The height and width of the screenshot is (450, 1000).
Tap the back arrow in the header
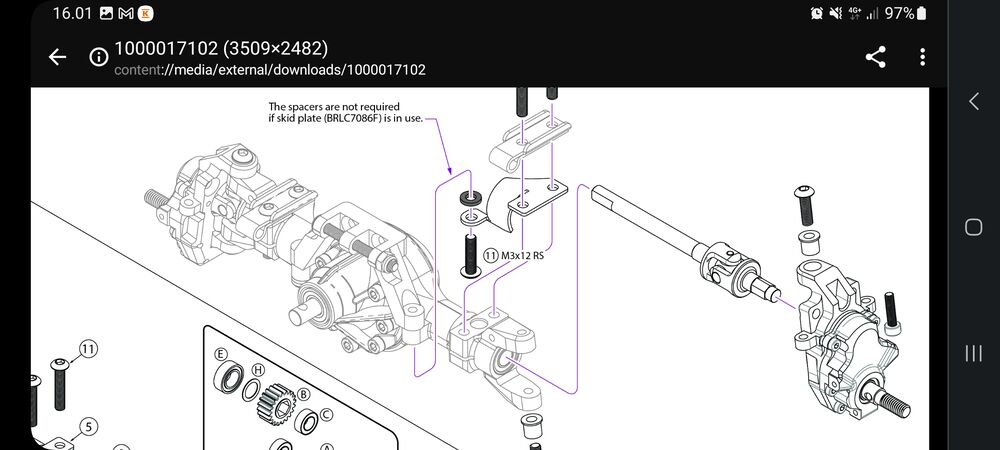coord(57,57)
